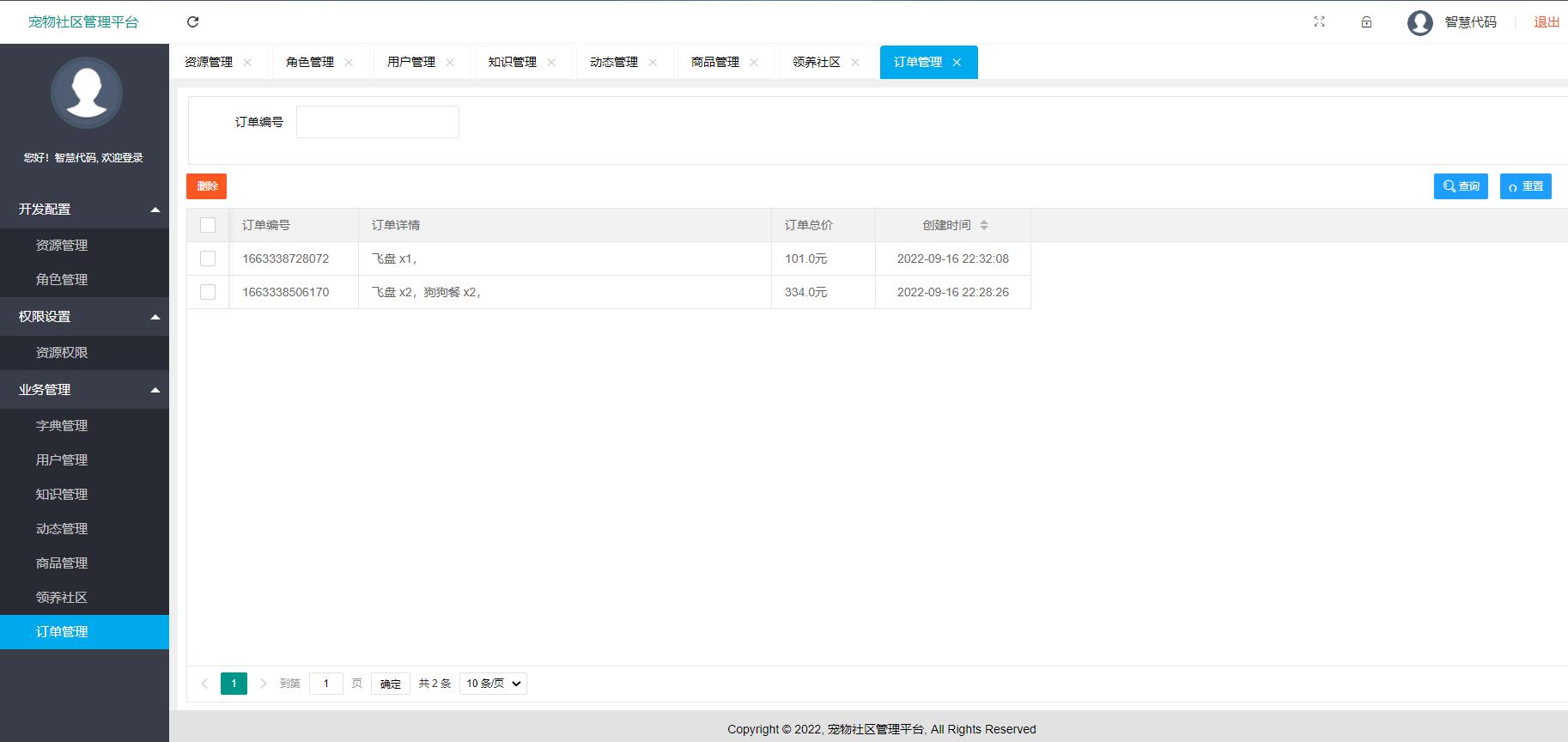1568x742 pixels.
Task: Click the 退出 logout link
Action: pyautogui.click(x=1547, y=22)
